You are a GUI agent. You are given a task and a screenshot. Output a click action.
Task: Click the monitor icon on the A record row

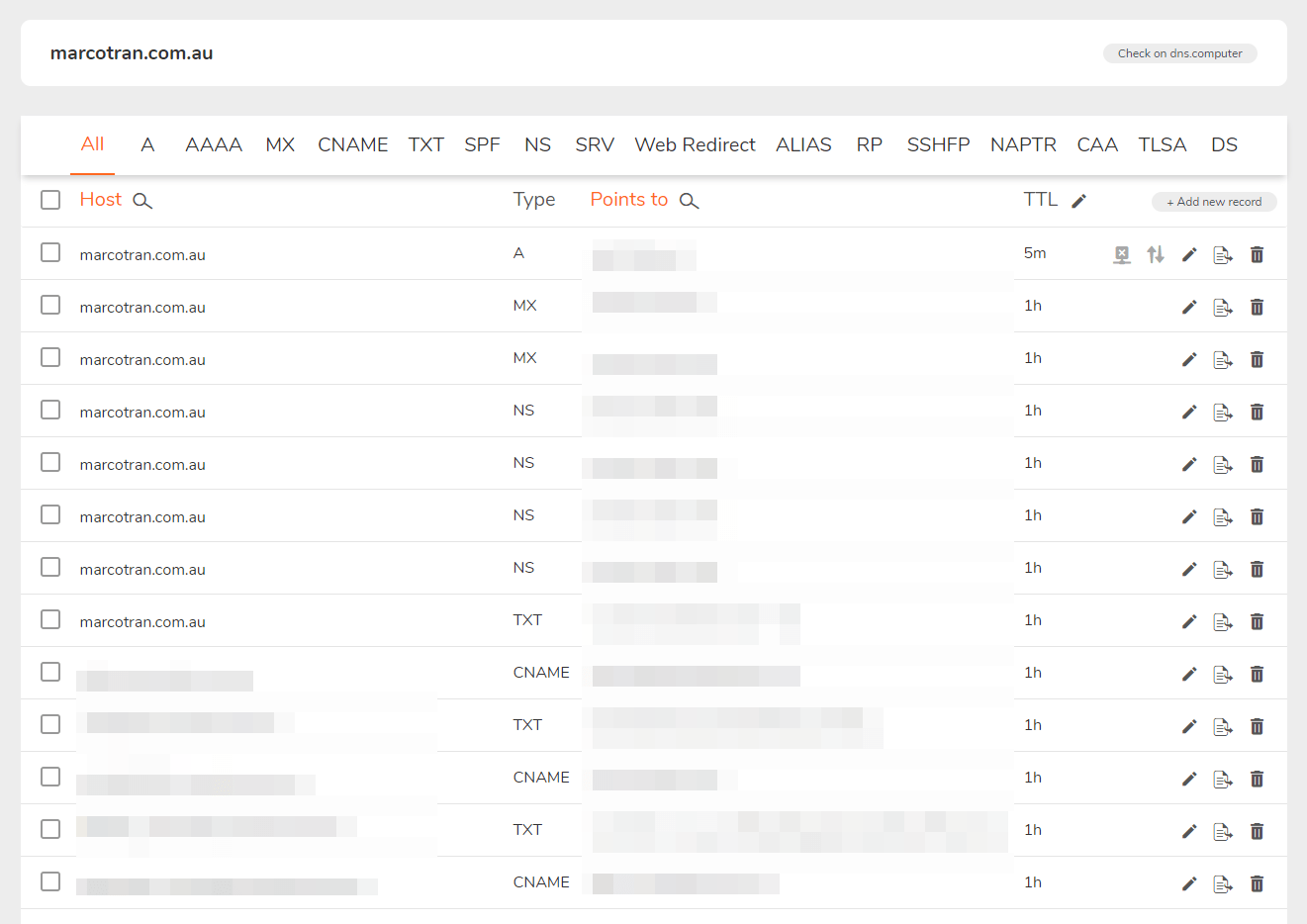point(1121,254)
